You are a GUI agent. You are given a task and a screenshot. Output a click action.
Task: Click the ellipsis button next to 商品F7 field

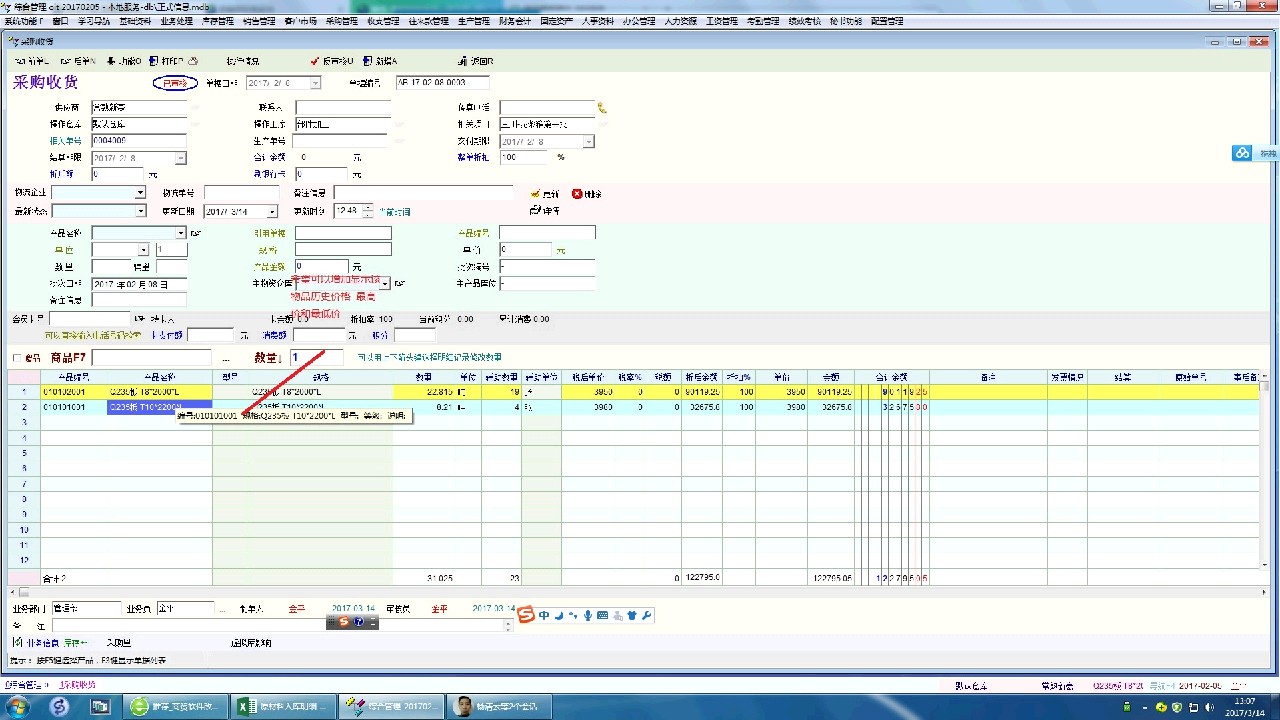click(x=225, y=358)
